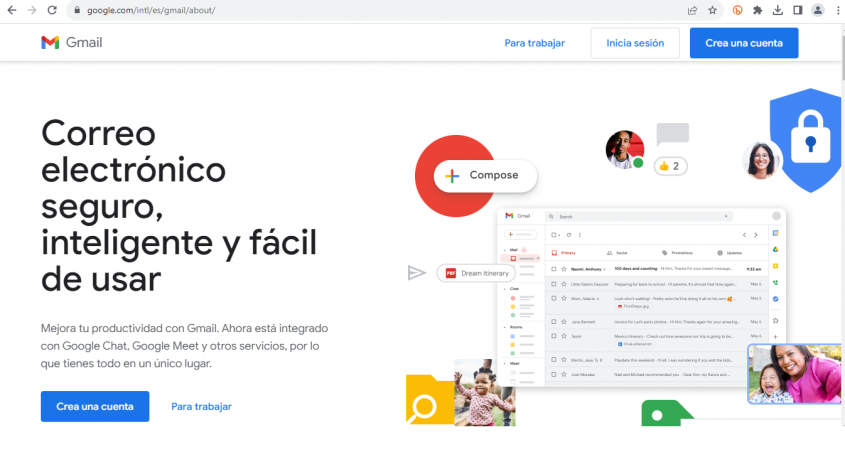Tick the checkbox of the Little Gators Daycare email
Viewport: 845px width, 462px height.
[x=553, y=284]
